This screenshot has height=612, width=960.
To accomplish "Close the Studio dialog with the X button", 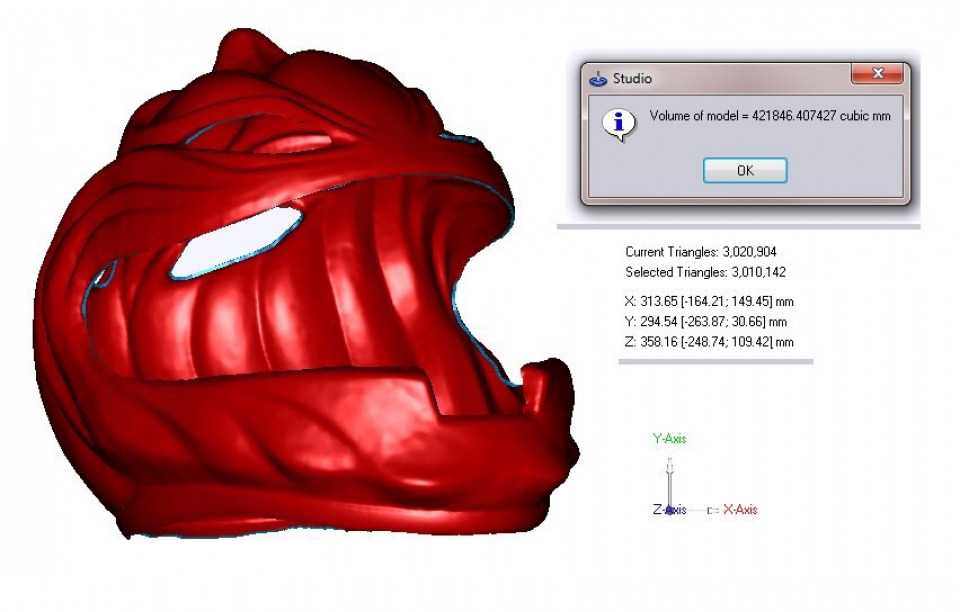I will (877, 73).
